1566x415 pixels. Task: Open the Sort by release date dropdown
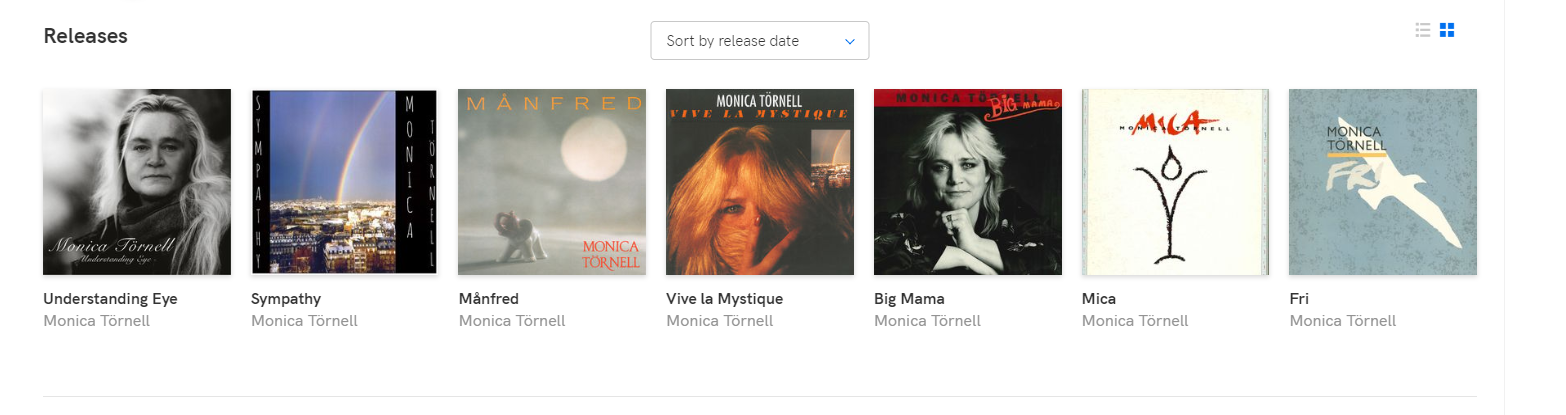pos(759,41)
